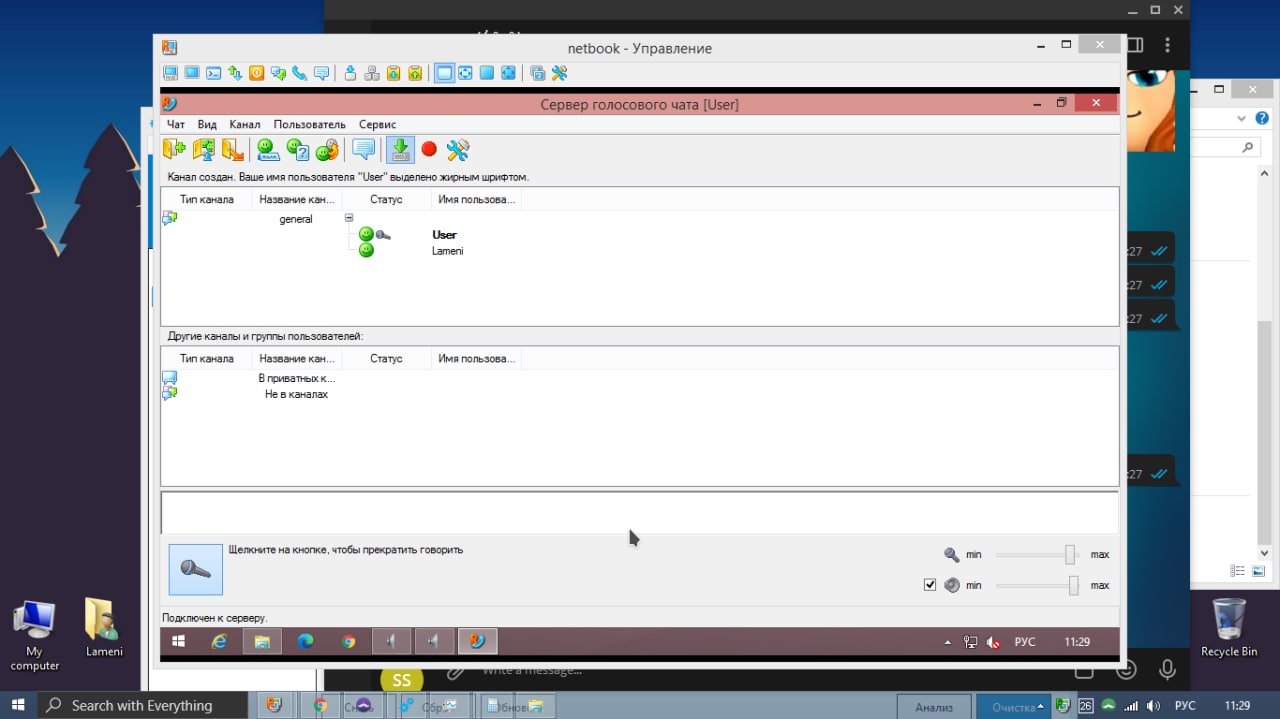Click the remote Start button inside netbook window
The height and width of the screenshot is (719, 1280).
pos(179,641)
